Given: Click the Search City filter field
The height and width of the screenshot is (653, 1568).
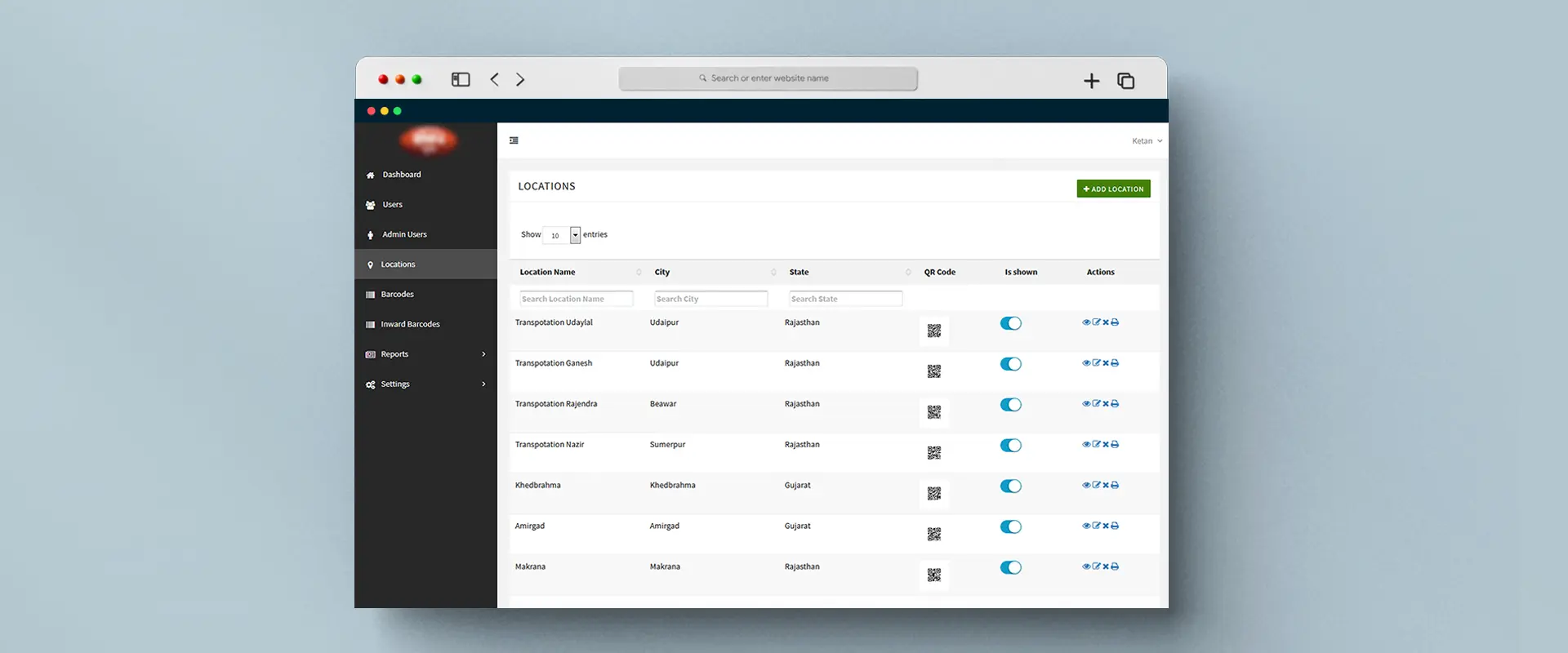Looking at the screenshot, I should pos(711,299).
